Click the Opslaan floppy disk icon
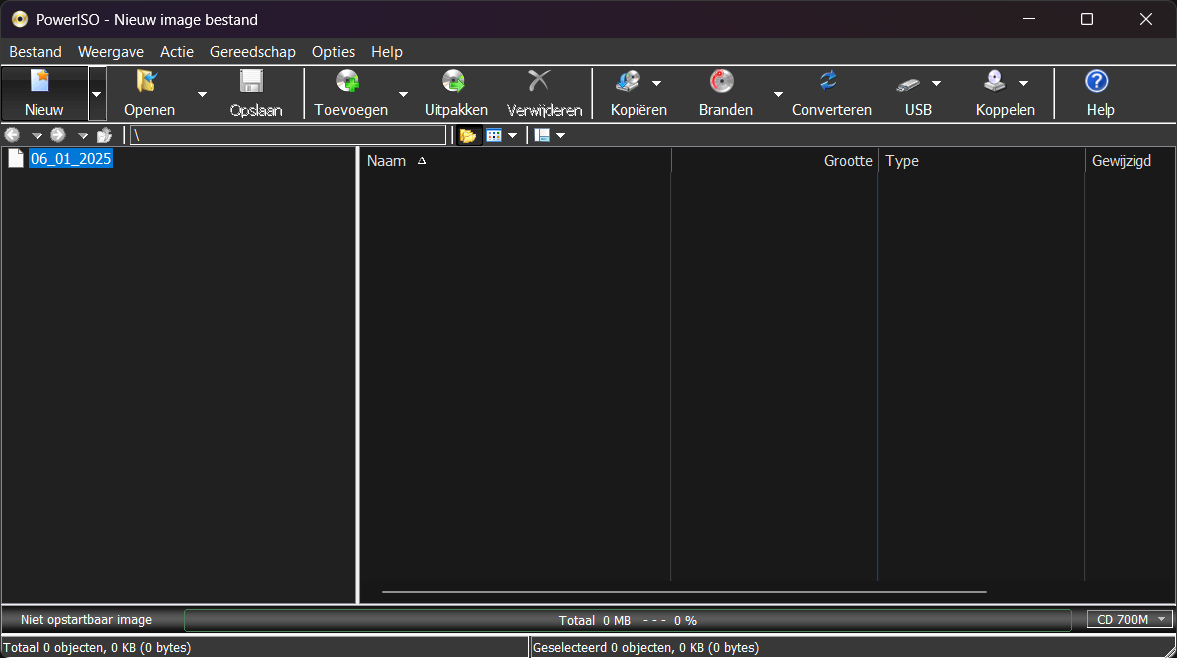The height and width of the screenshot is (658, 1177). pos(251,81)
